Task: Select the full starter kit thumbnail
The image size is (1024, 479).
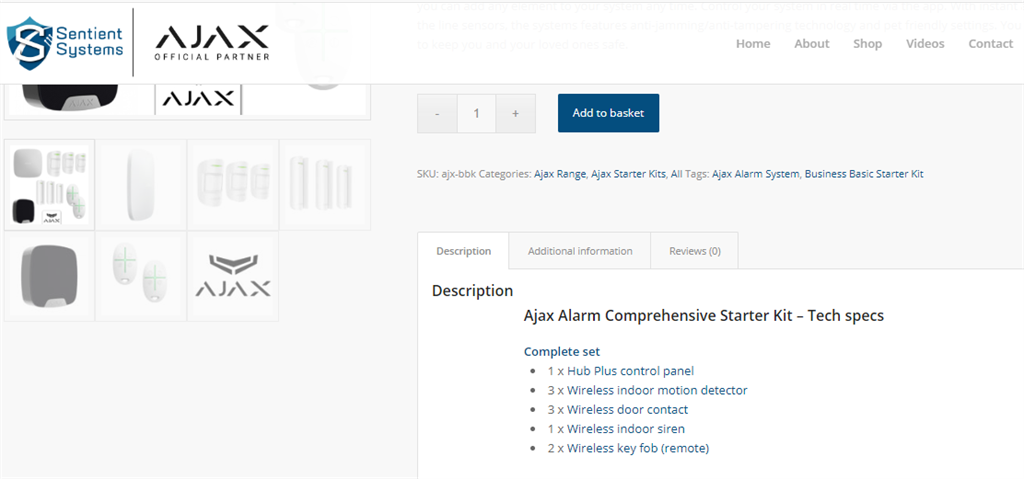Action: [x=50, y=185]
